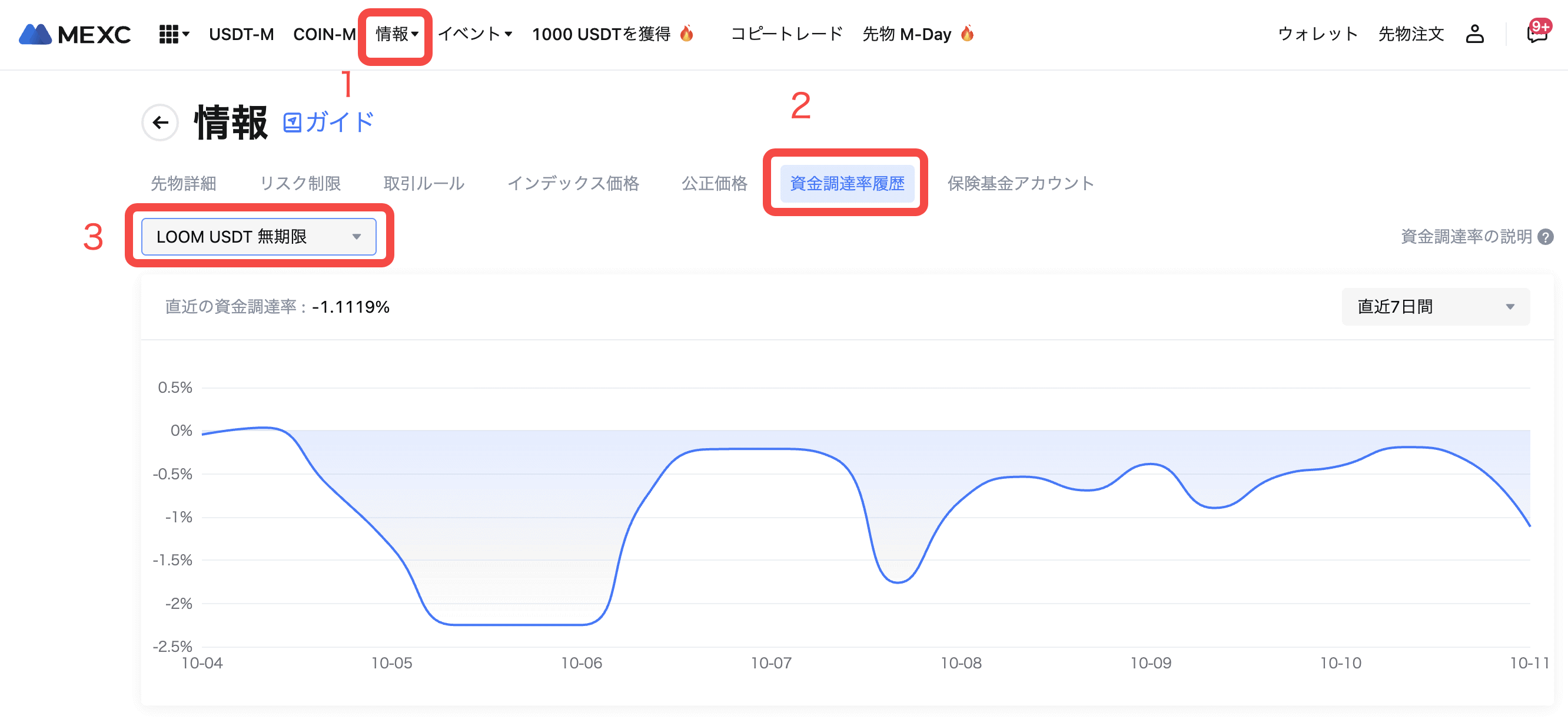Expand the イベント dropdown menu

click(475, 34)
